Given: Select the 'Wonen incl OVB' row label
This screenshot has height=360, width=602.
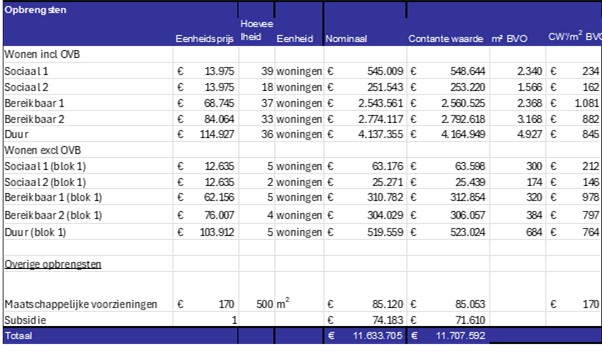Looking at the screenshot, I should coord(42,54).
